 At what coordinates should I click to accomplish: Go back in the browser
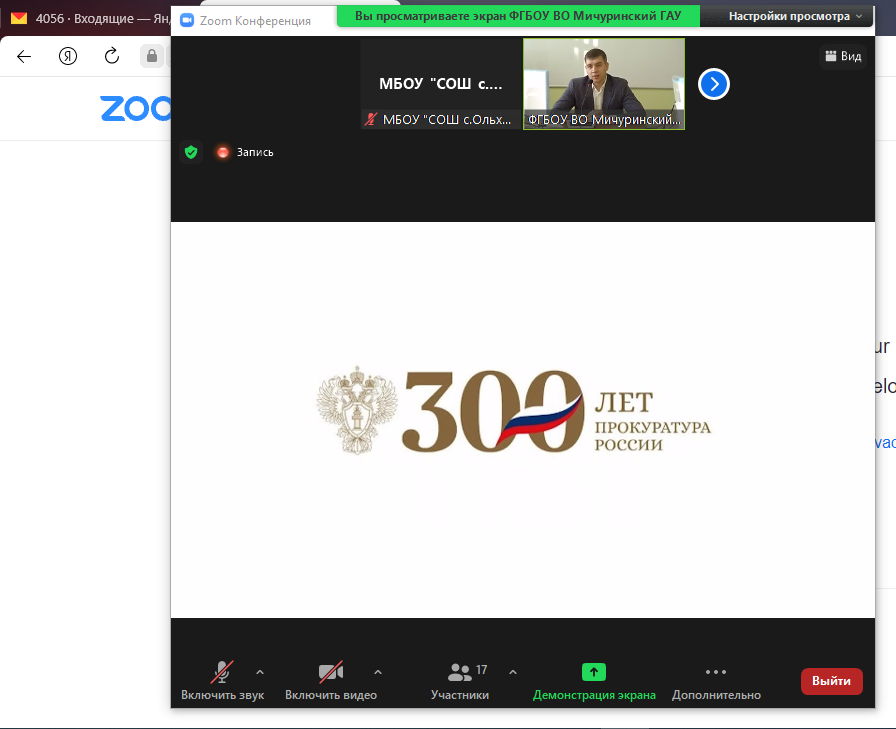24,56
